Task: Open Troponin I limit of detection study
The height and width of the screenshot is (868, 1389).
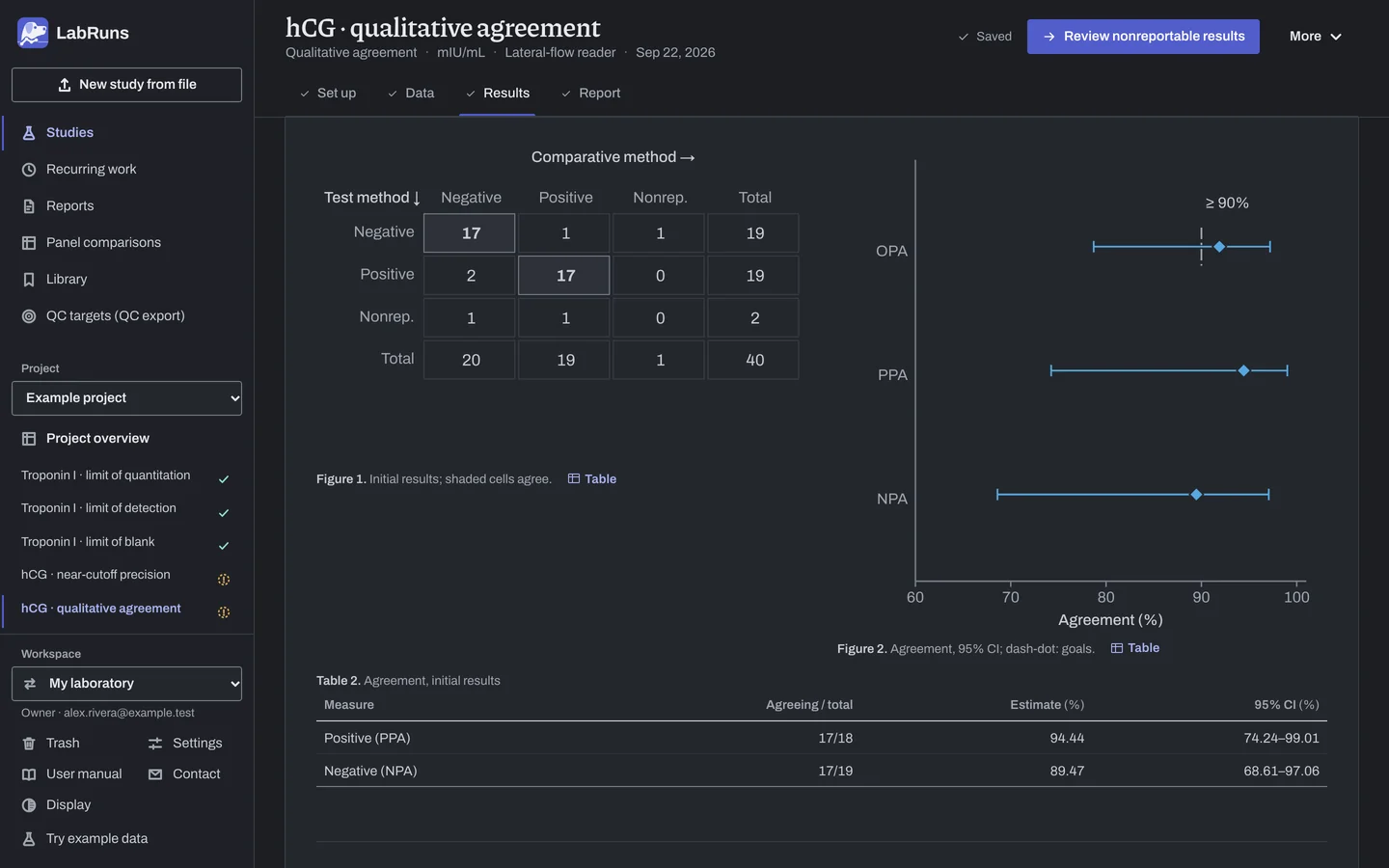Action: tap(98, 508)
